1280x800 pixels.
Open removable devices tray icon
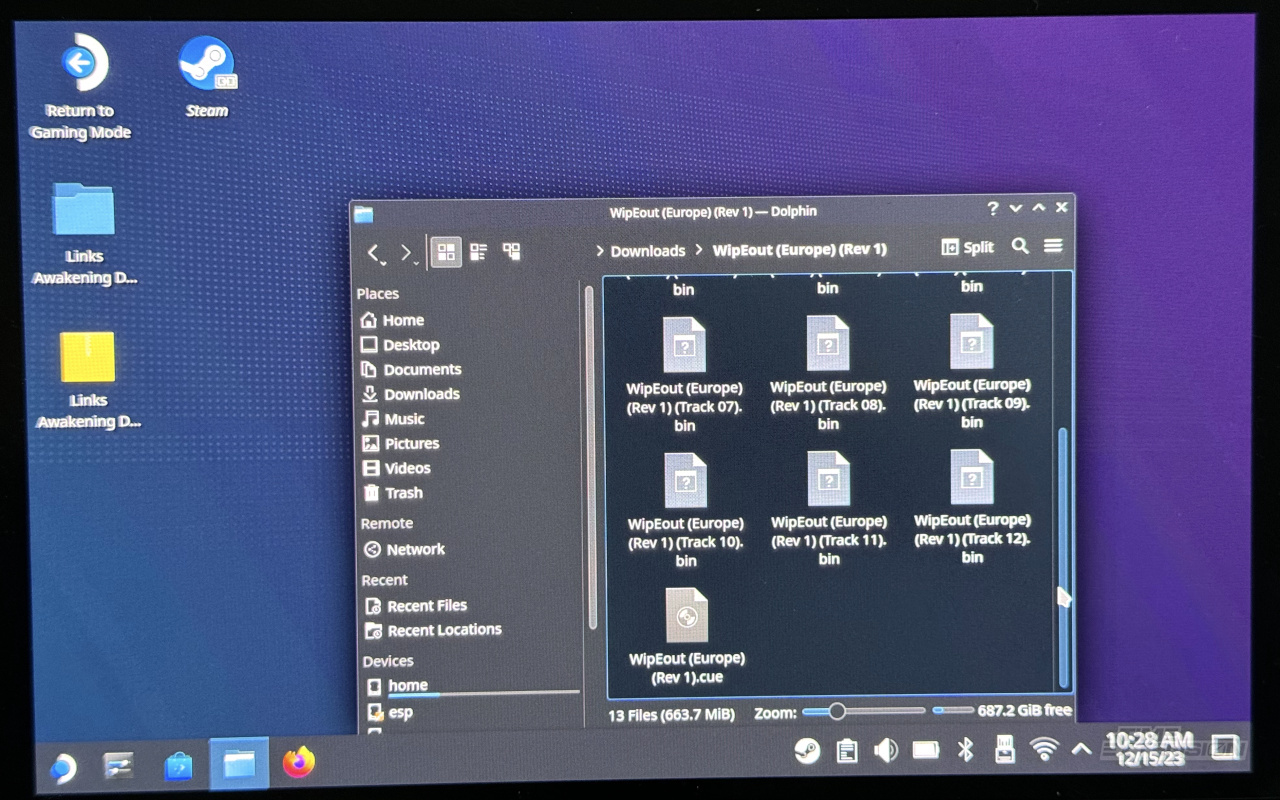coord(1005,748)
